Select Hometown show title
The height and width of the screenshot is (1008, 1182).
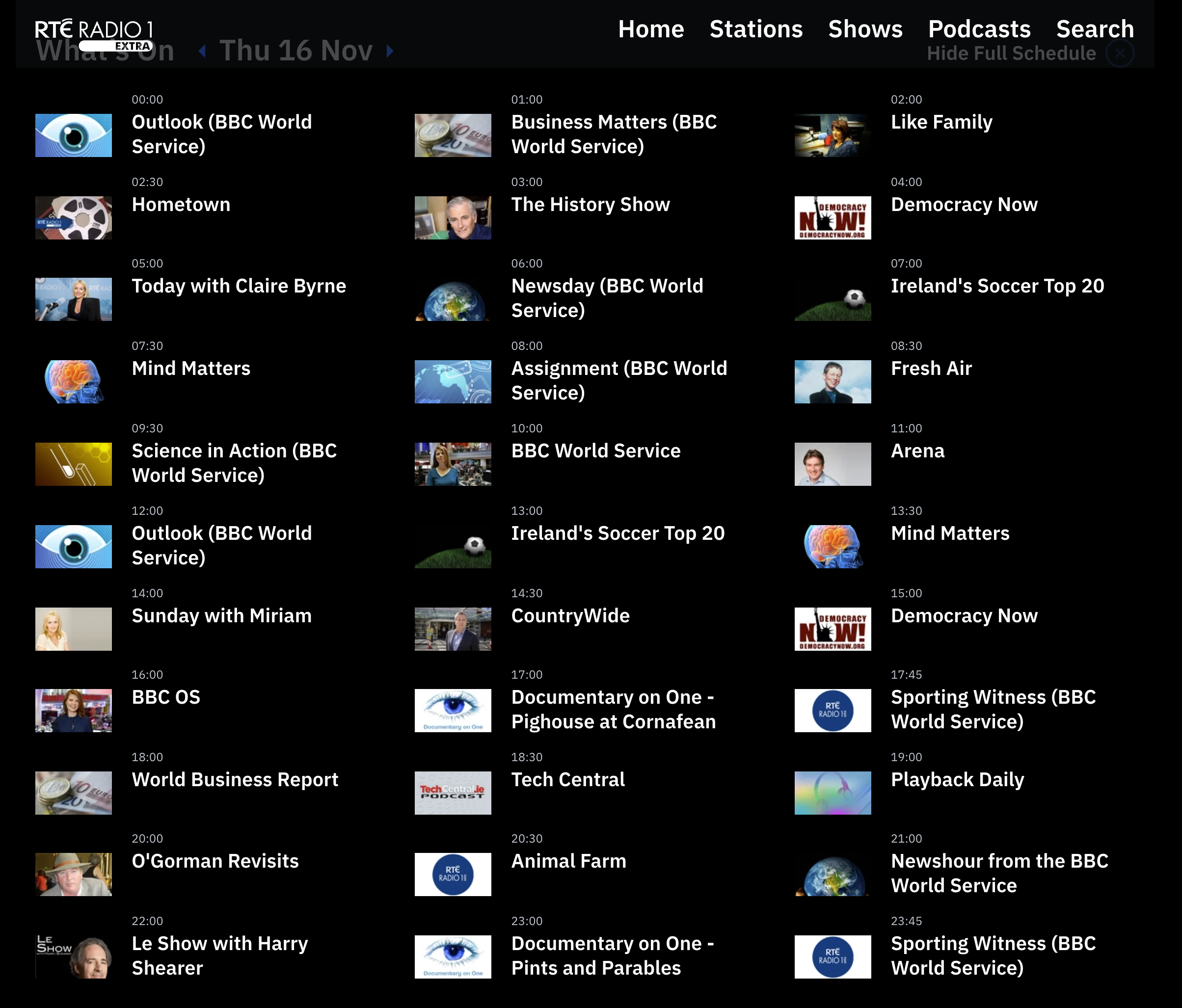tap(181, 205)
